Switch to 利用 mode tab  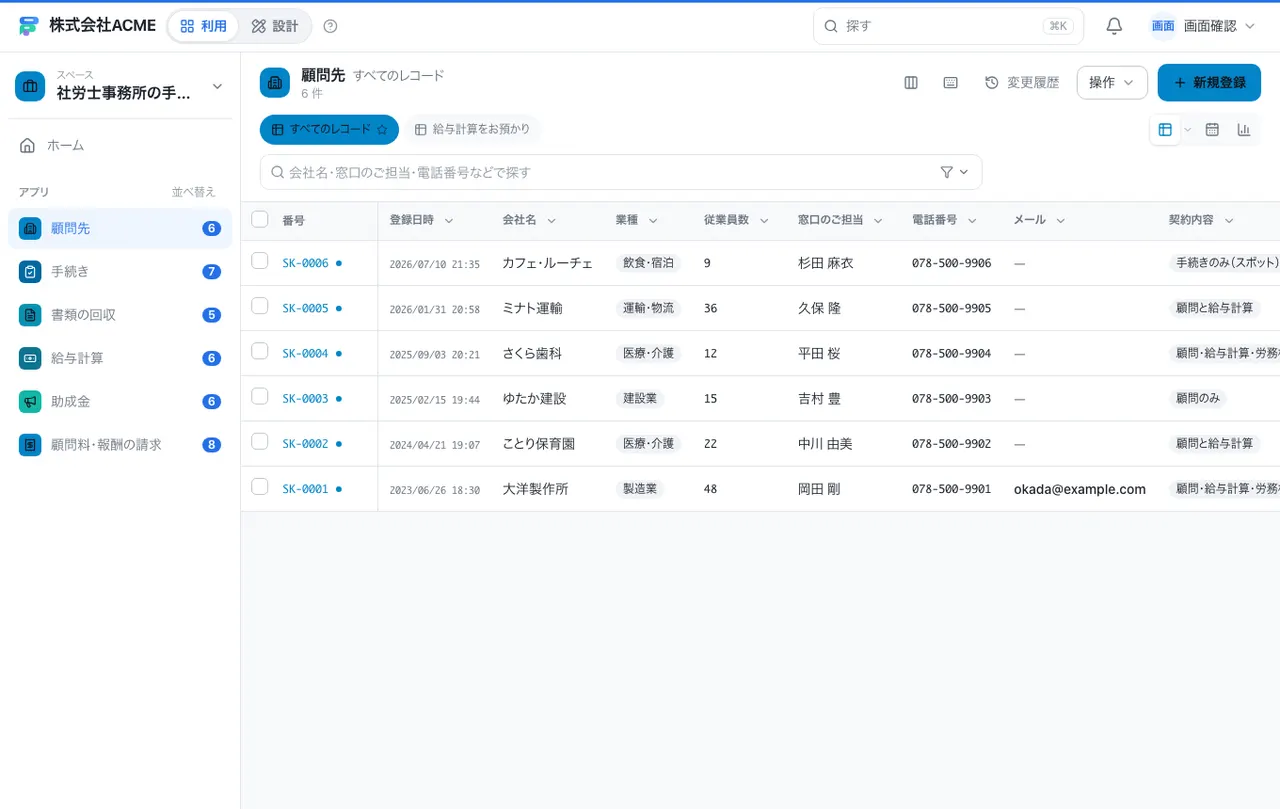point(203,26)
